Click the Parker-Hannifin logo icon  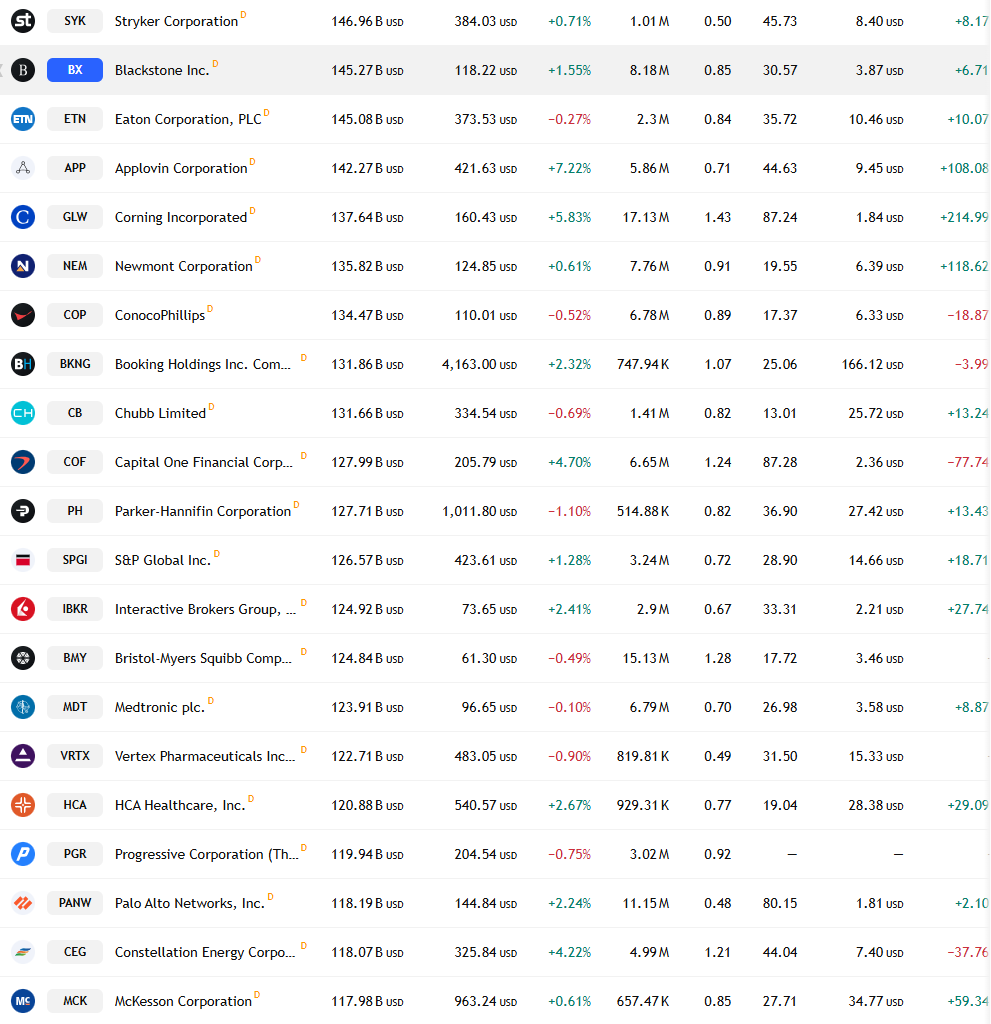[x=23, y=511]
